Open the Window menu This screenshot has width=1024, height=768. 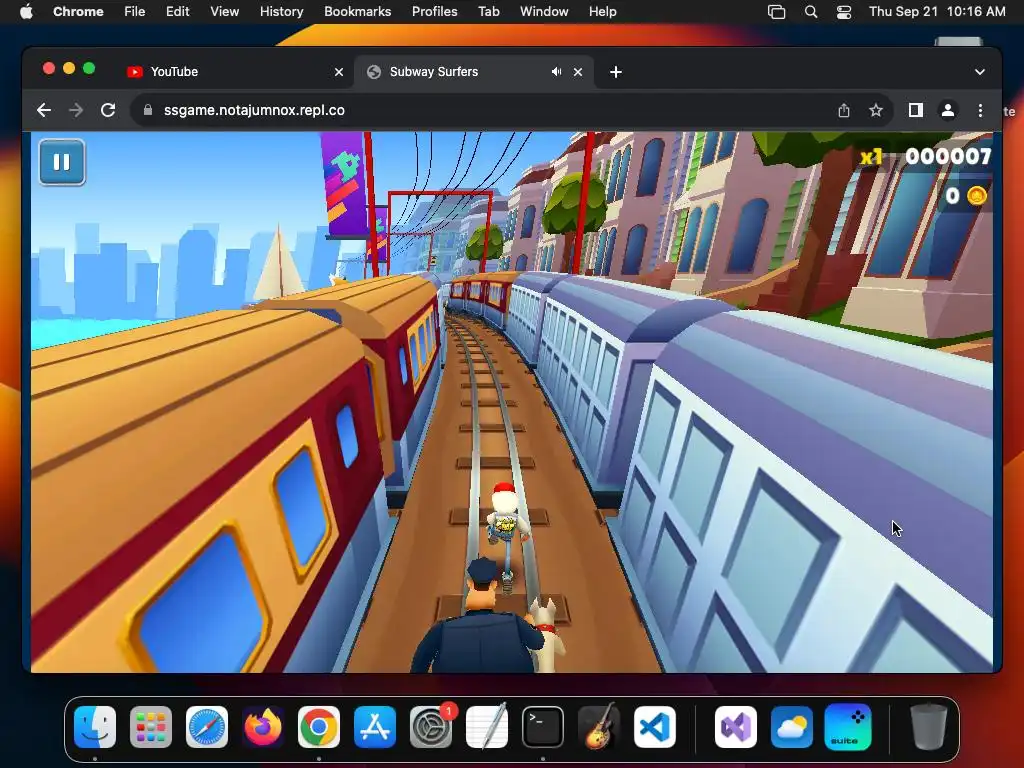tap(544, 11)
